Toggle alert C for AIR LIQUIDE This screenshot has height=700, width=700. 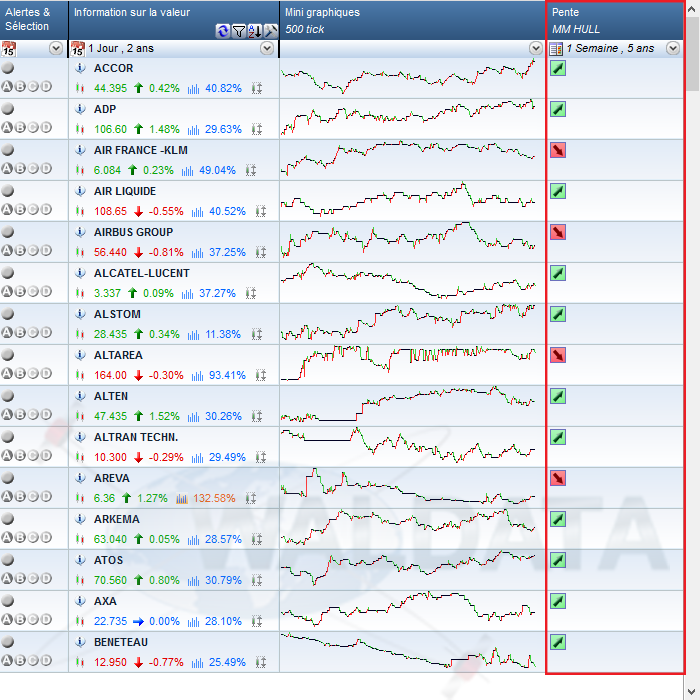click(33, 209)
